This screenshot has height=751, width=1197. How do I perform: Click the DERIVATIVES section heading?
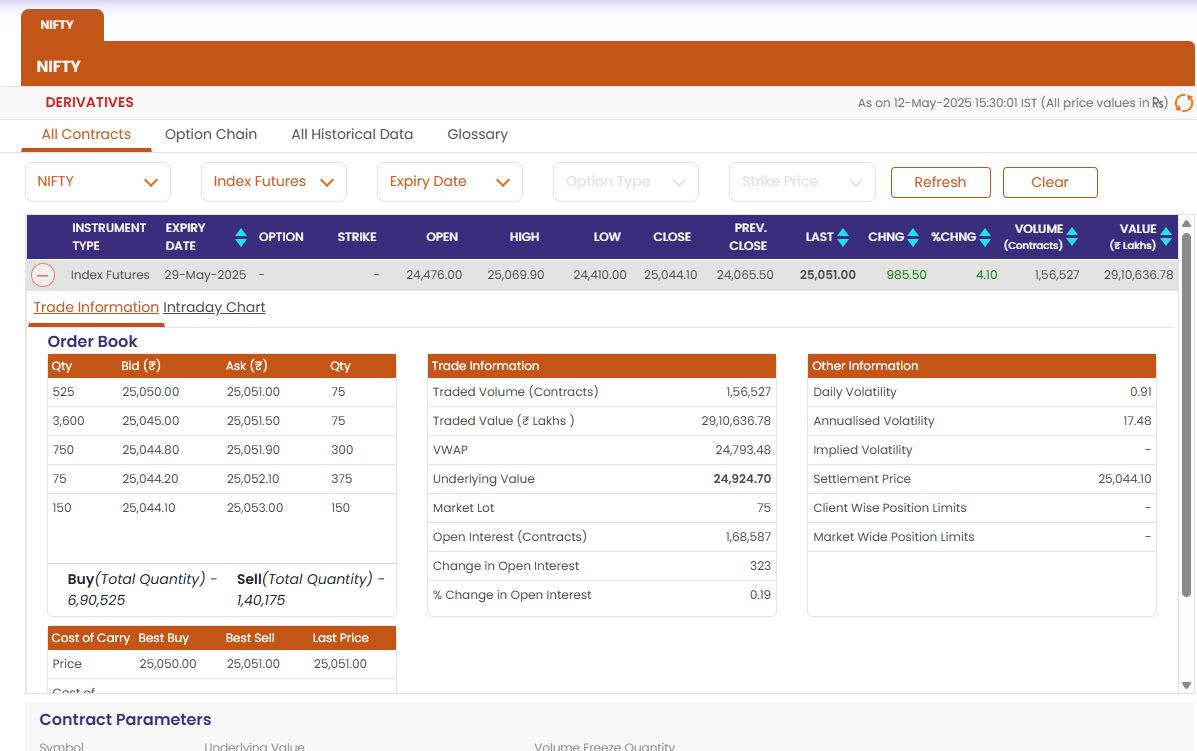(x=89, y=102)
